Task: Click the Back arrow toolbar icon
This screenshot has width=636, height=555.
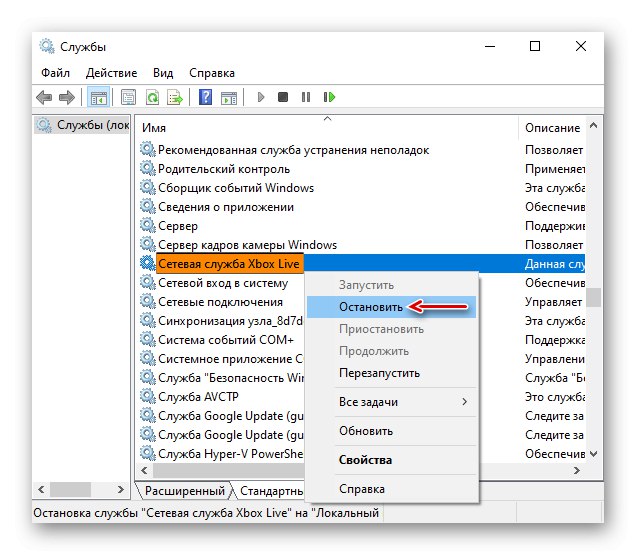Action: click(x=44, y=97)
